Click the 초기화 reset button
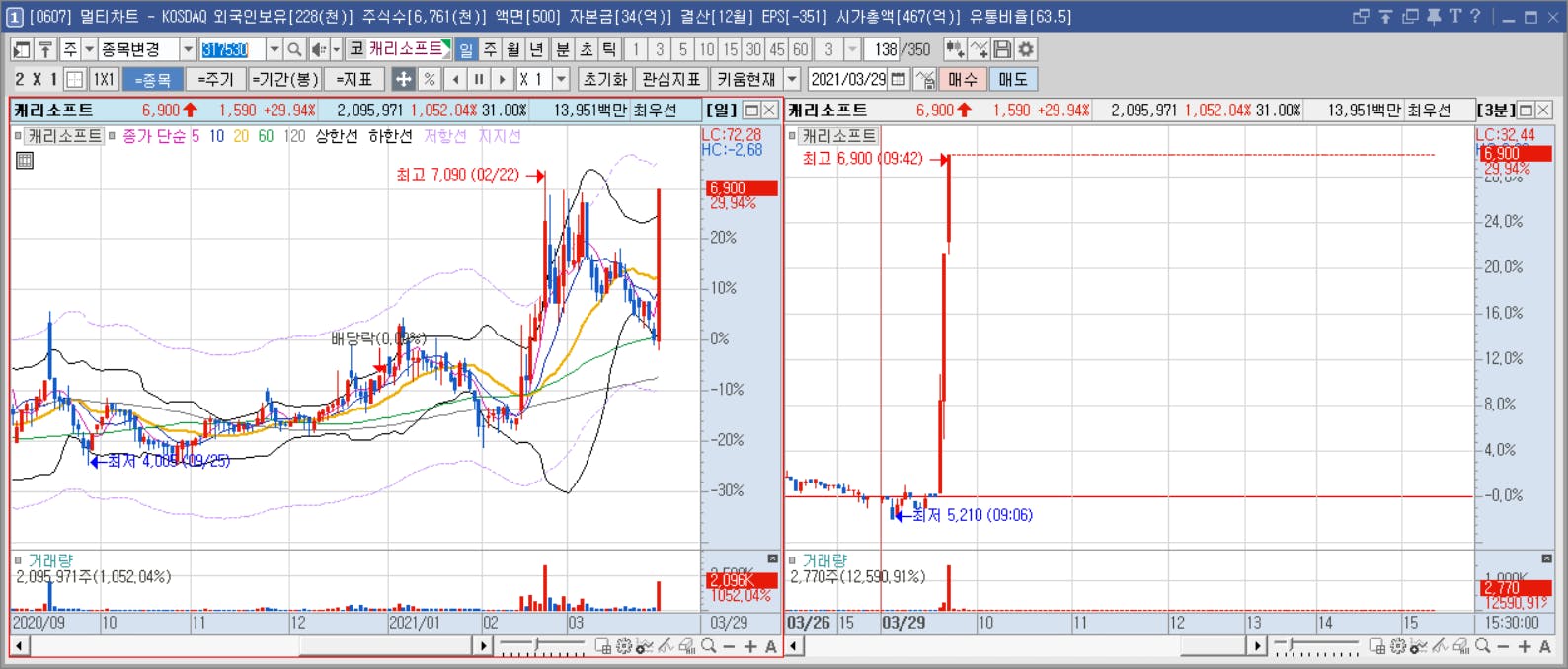This screenshot has width=1568, height=669. coord(605,79)
